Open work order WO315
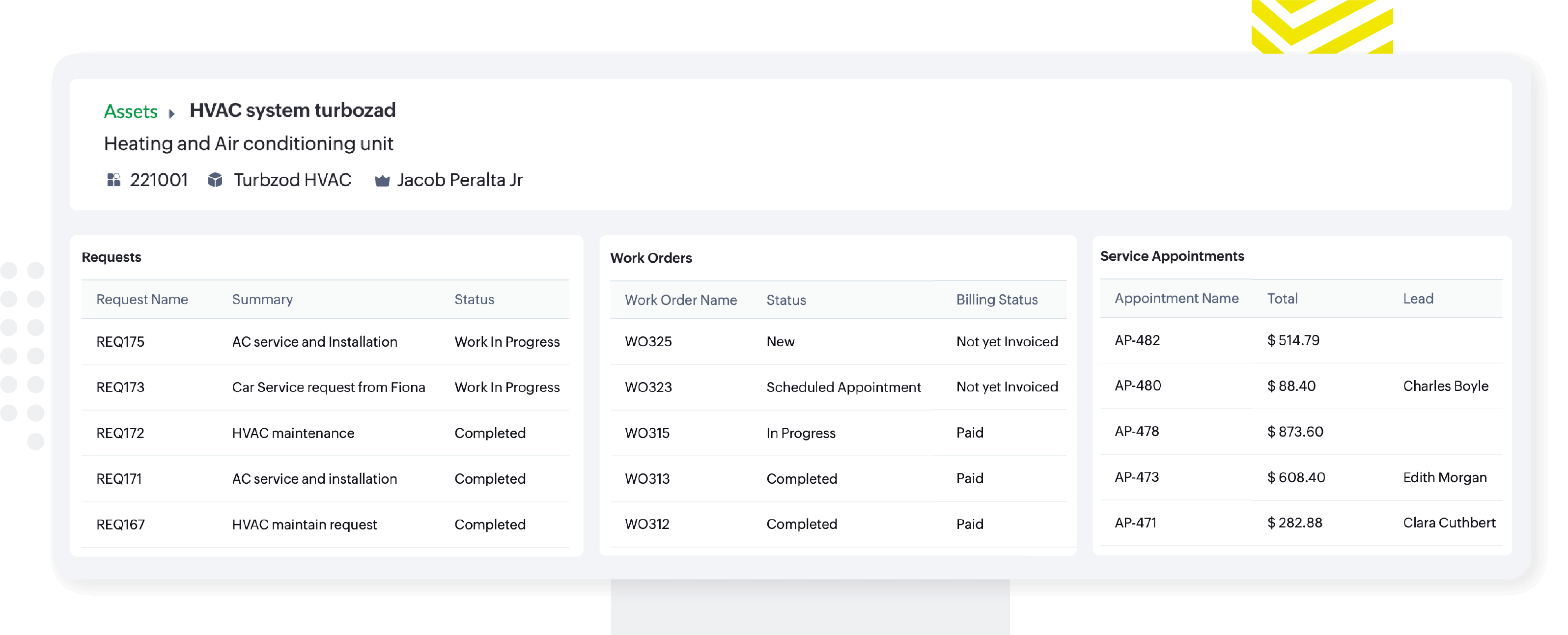1568x635 pixels. [x=647, y=433]
